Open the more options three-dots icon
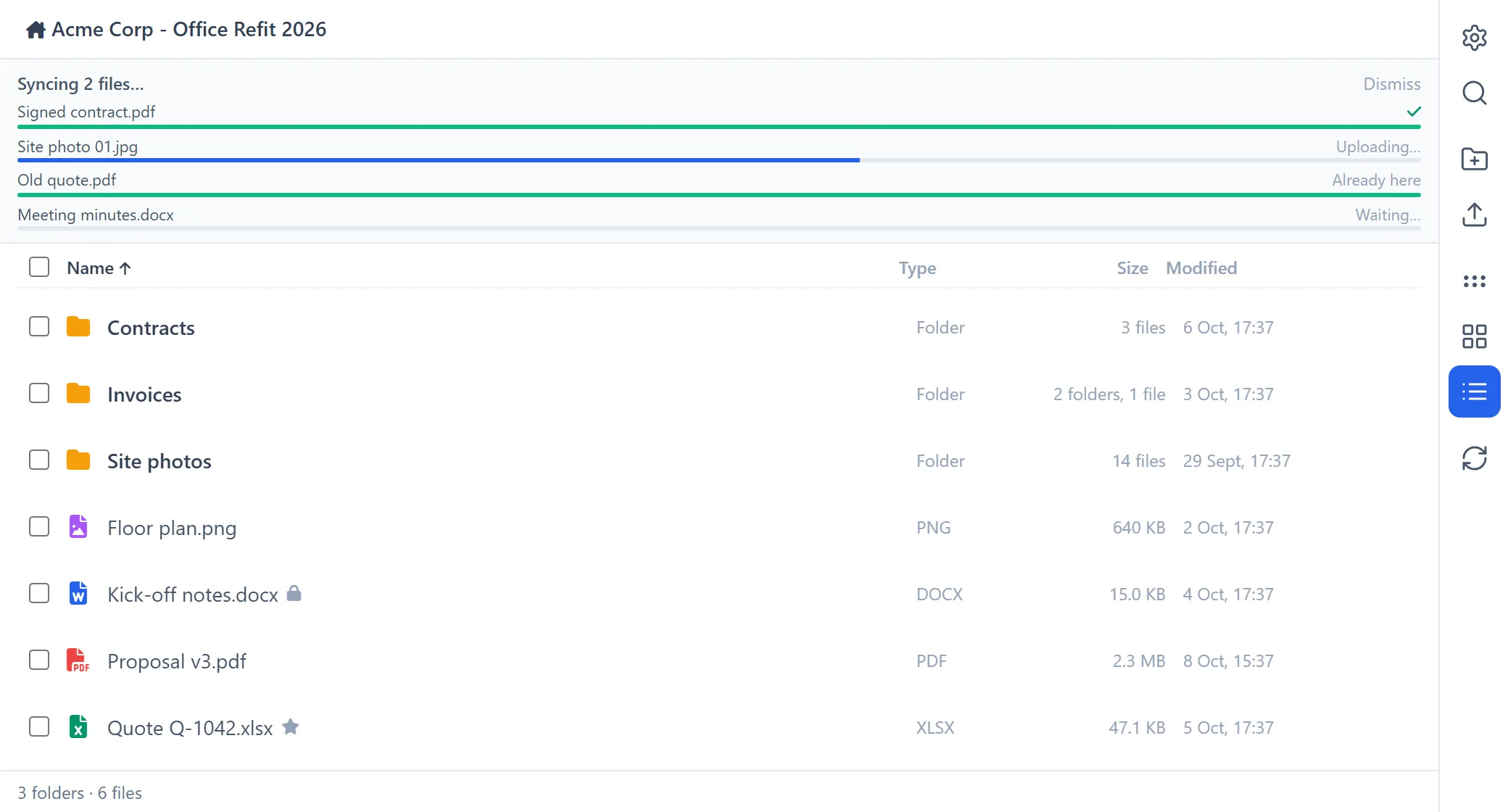 1474,281
